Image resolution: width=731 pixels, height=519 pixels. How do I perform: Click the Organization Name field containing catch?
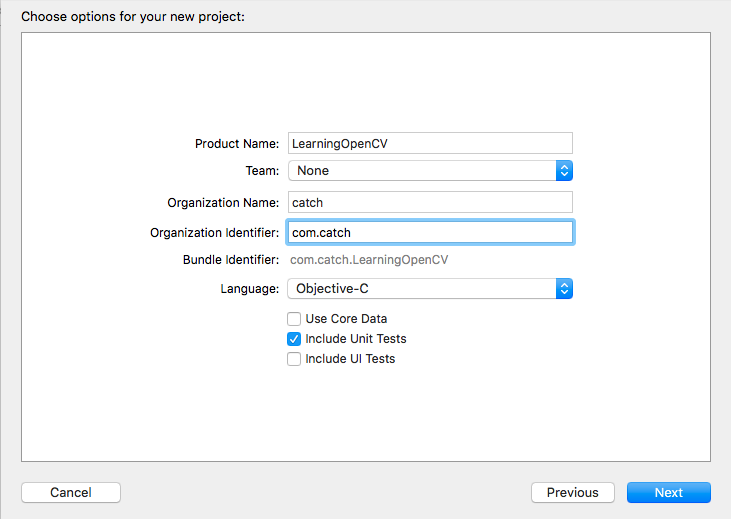coord(430,202)
